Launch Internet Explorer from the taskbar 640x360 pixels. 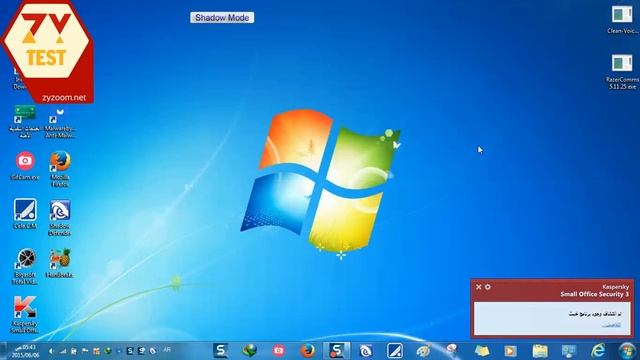coord(598,351)
